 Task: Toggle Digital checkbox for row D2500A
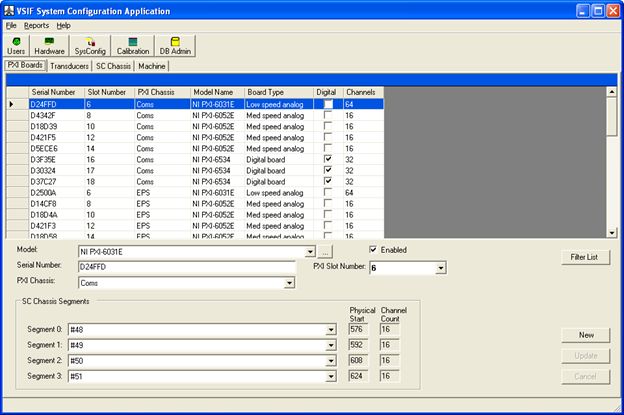(328, 193)
